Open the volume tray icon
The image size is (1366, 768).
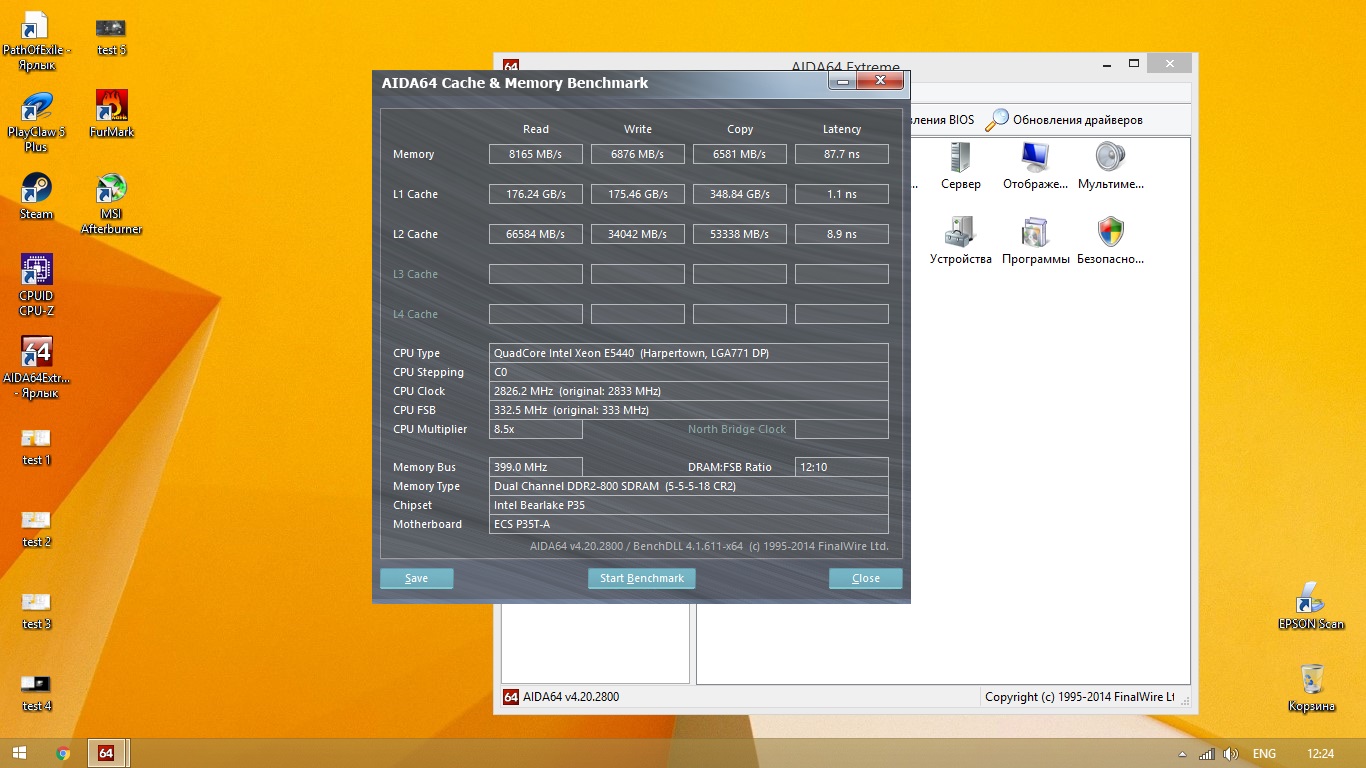point(1231,754)
